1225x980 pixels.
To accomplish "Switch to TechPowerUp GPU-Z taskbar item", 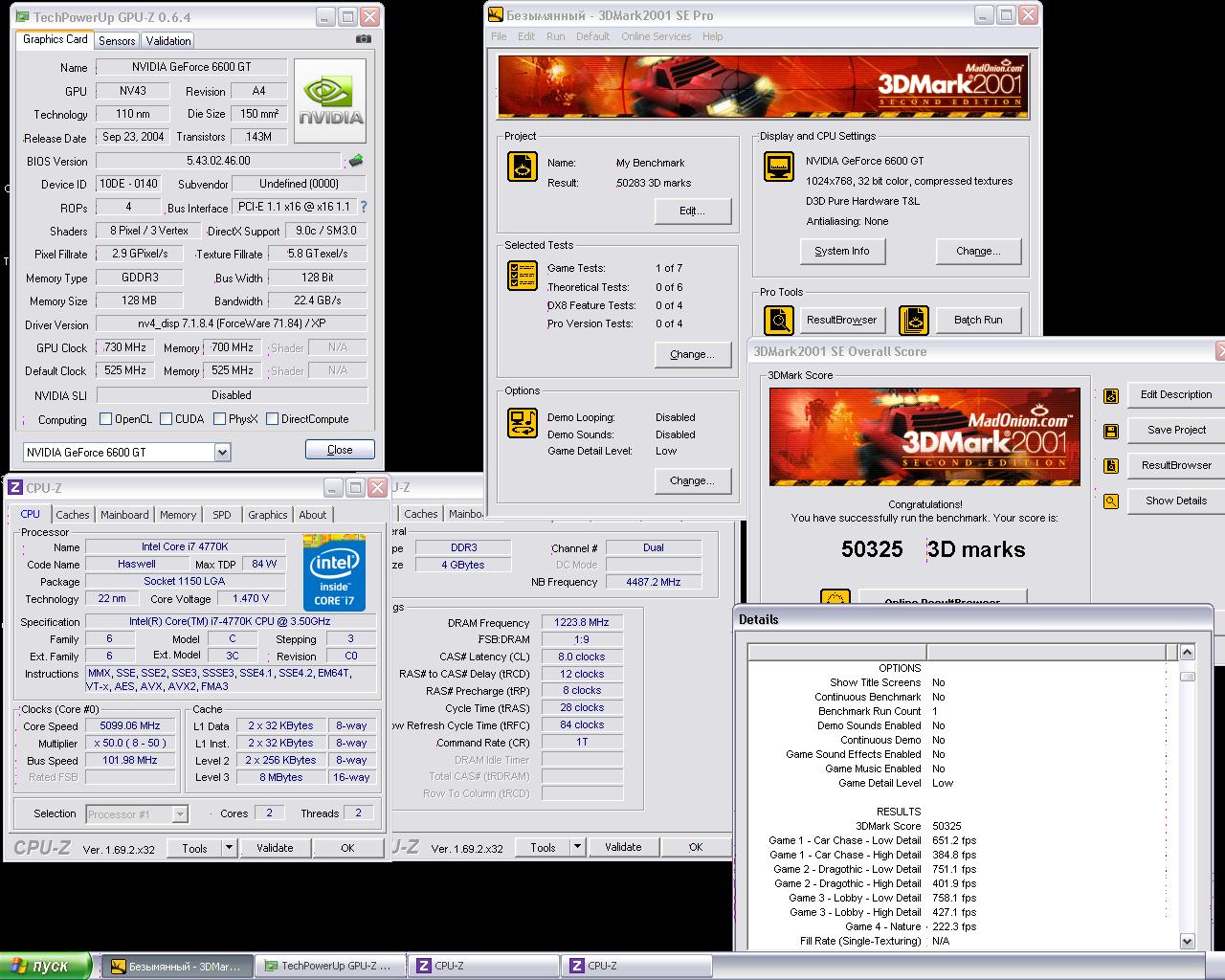I will [329, 967].
